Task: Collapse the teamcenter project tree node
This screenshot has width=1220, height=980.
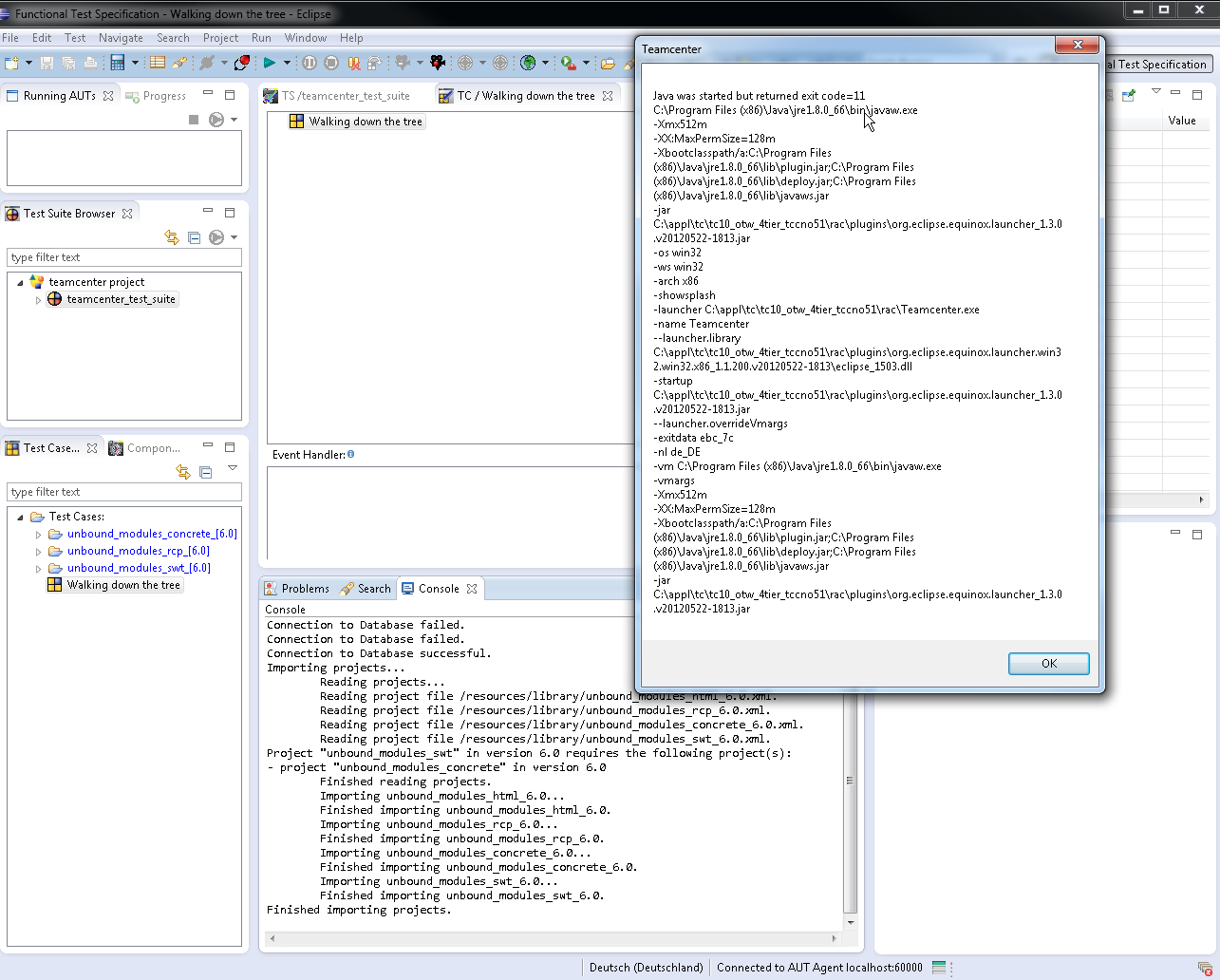Action: [x=21, y=282]
